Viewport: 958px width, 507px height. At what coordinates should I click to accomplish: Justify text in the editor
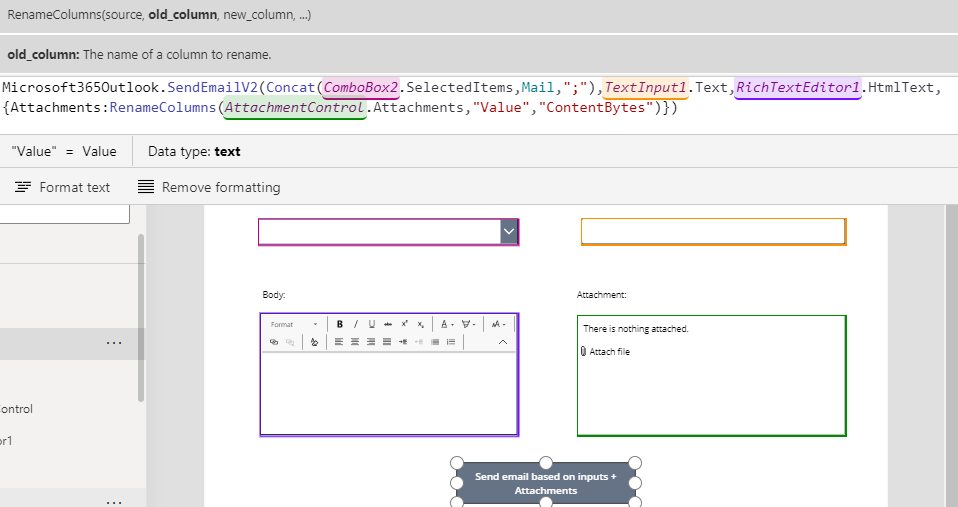click(387, 342)
